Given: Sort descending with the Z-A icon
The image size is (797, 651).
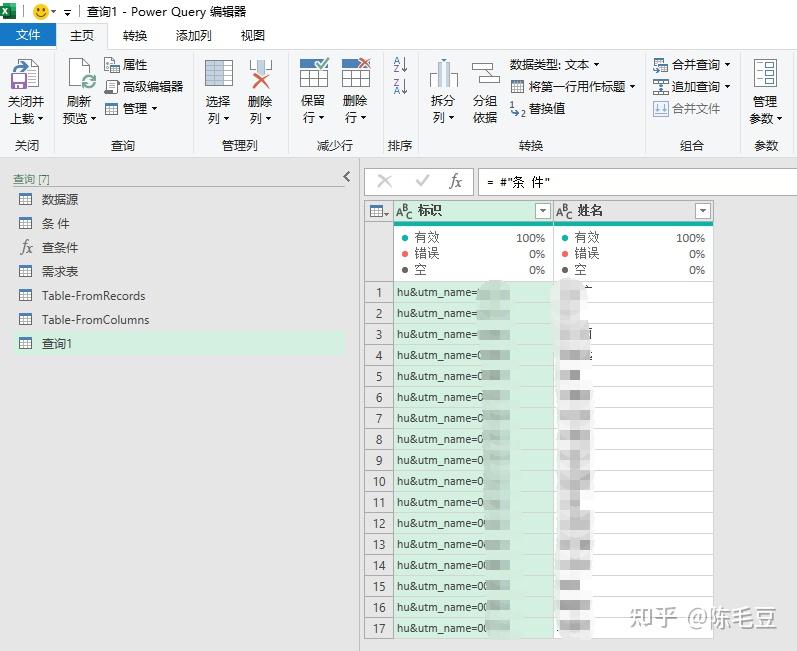Looking at the screenshot, I should tap(400, 86).
